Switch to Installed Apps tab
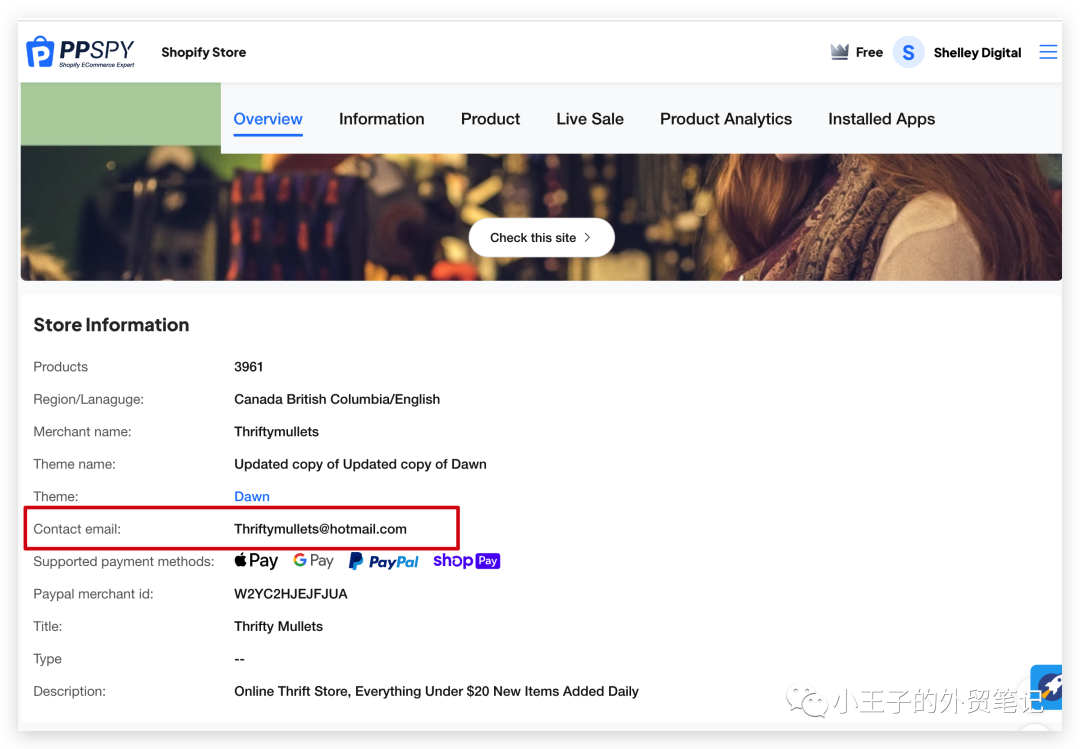 (882, 119)
